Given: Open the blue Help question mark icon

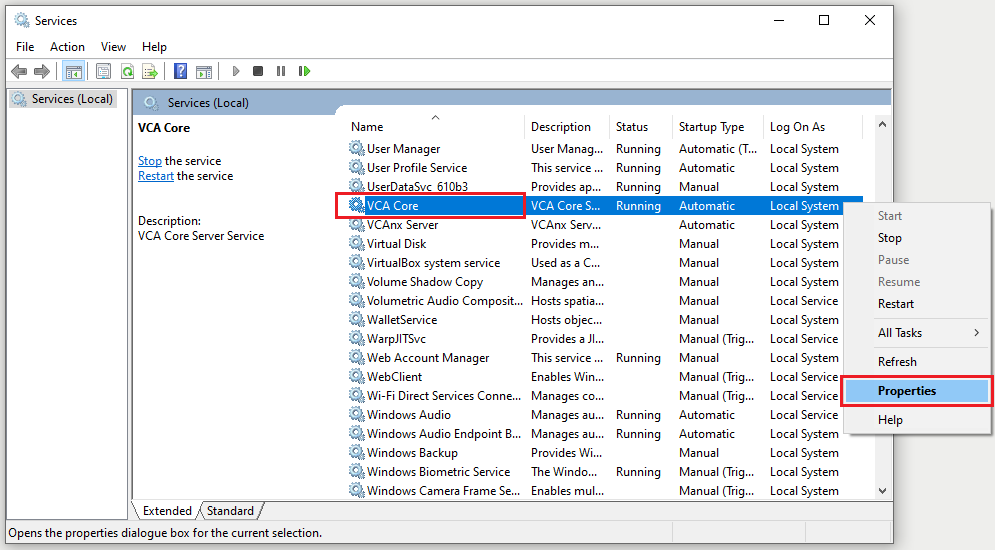Looking at the screenshot, I should point(180,71).
